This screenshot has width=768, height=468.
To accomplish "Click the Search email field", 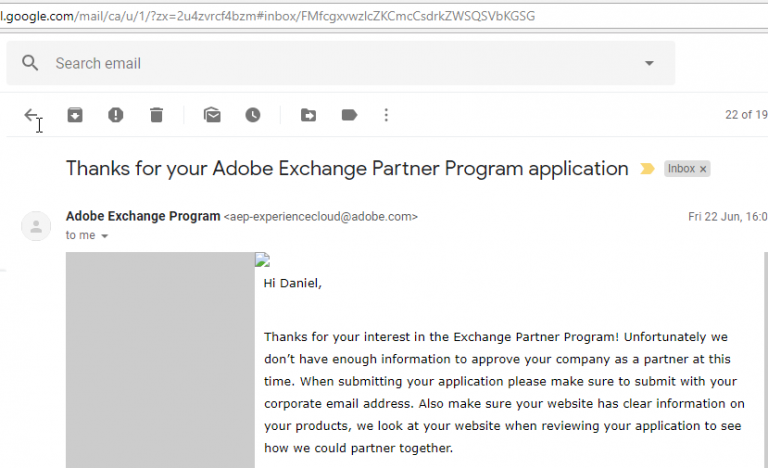I will point(341,63).
